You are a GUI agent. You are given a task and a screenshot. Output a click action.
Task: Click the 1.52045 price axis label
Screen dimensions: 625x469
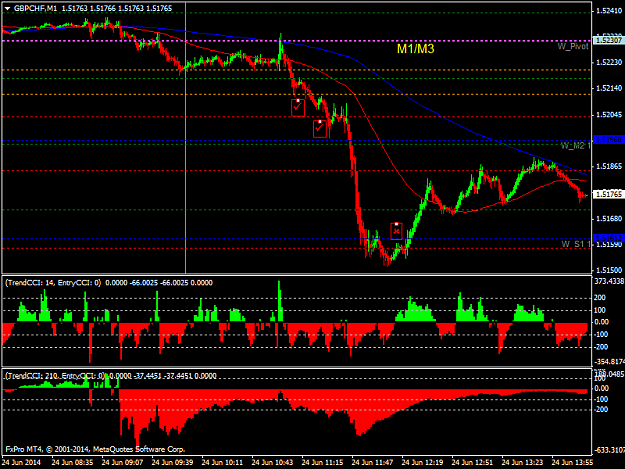[609, 115]
